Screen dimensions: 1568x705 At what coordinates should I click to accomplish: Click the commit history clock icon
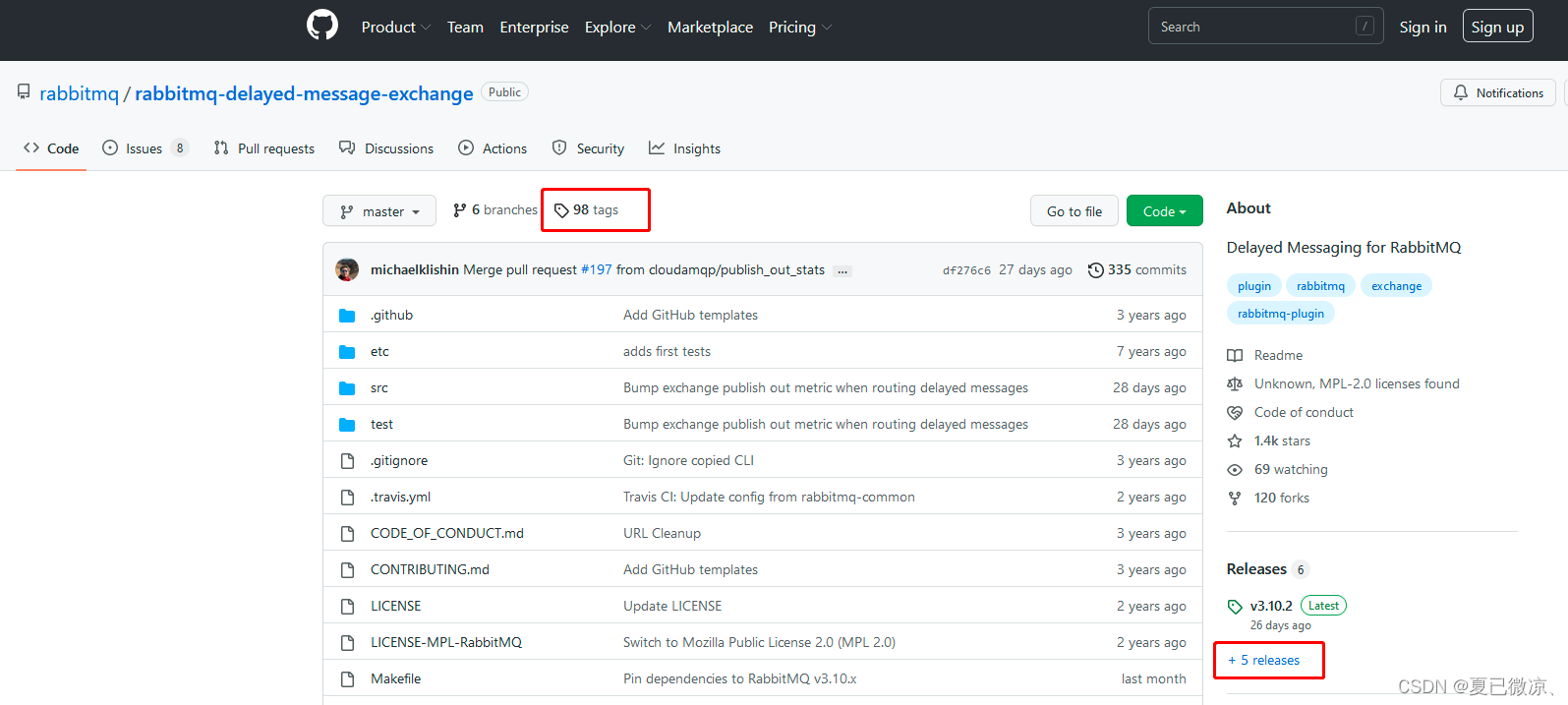tap(1095, 270)
